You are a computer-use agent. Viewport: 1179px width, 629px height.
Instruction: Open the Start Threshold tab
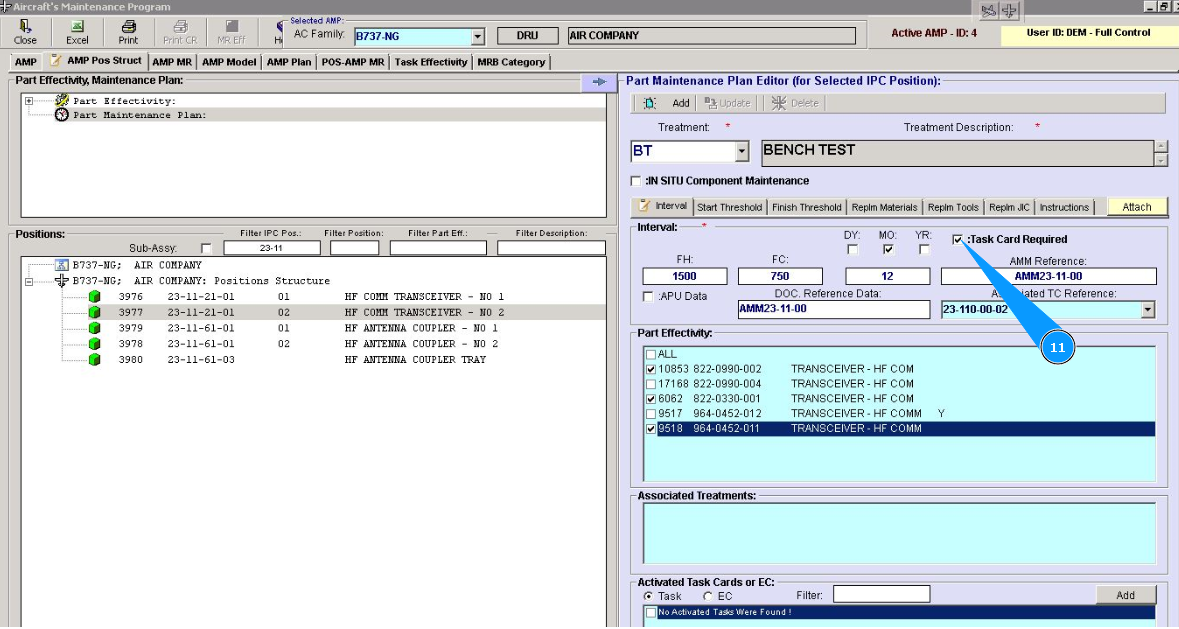coord(729,207)
